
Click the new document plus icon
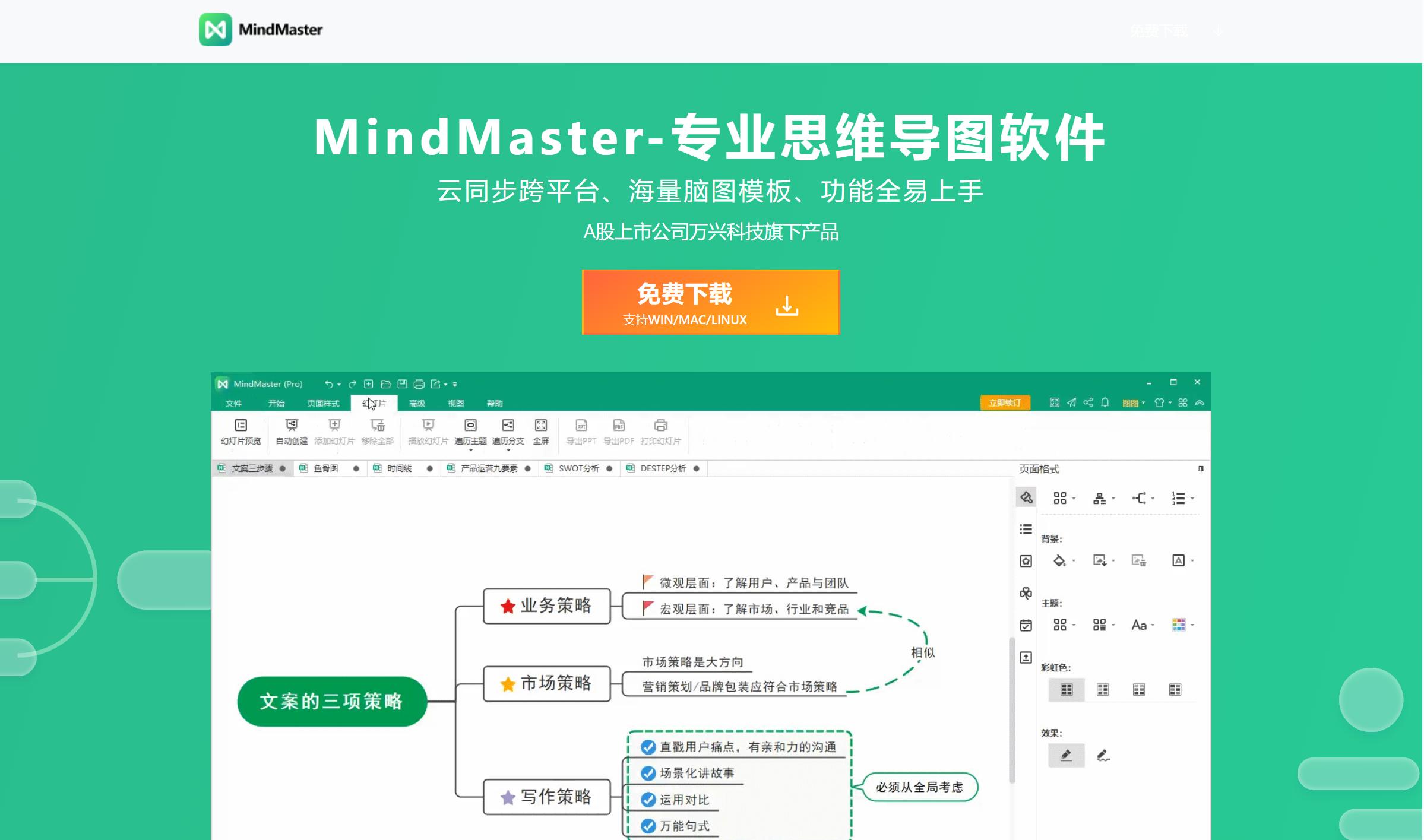coord(368,384)
